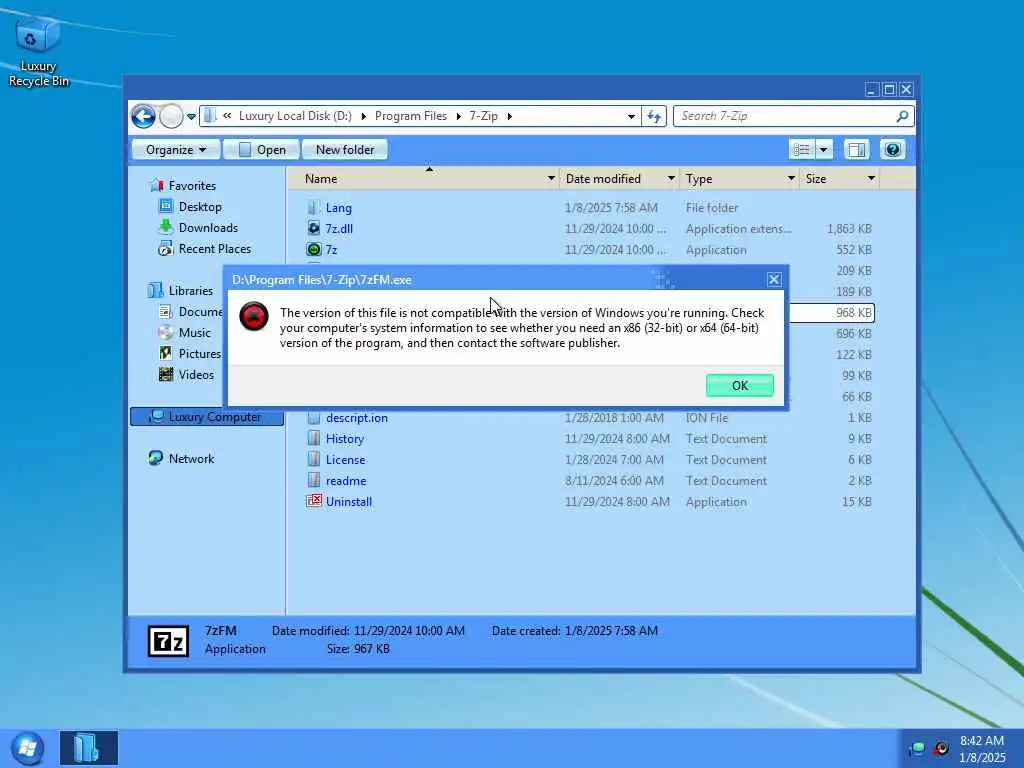Select the 7z application file
The image size is (1024, 768).
(331, 249)
